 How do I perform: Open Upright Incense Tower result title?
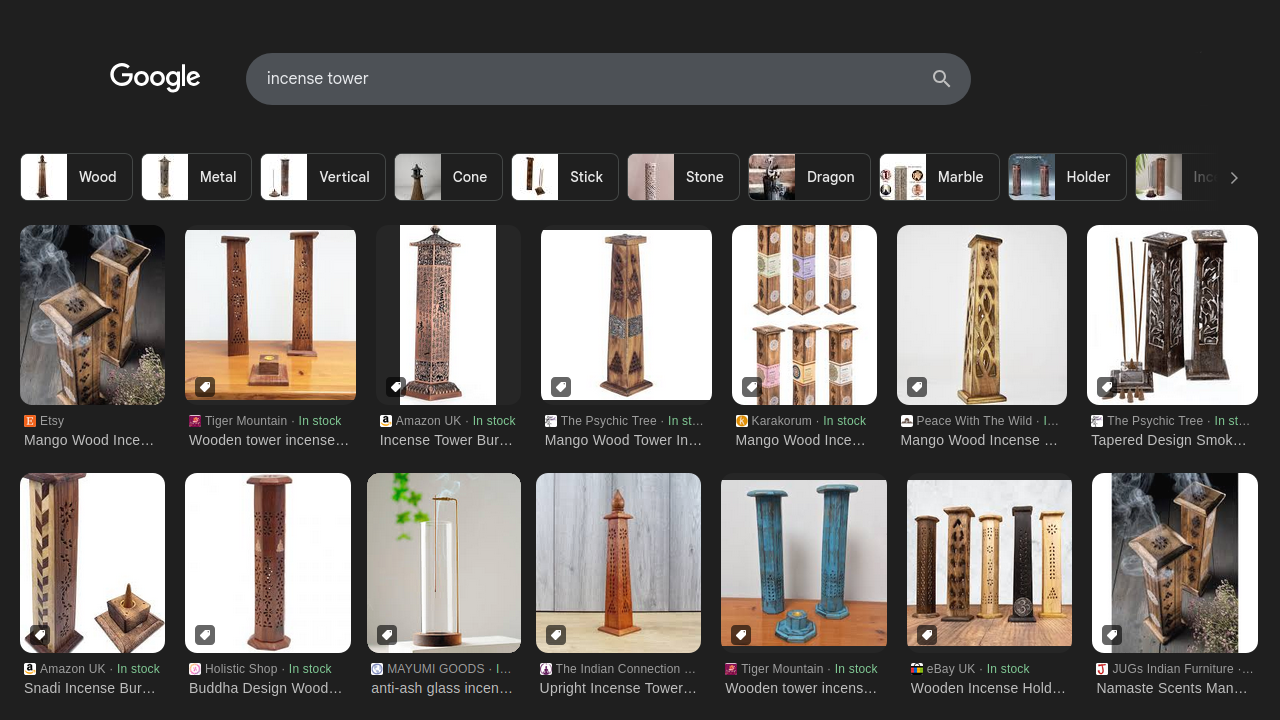(x=618, y=688)
